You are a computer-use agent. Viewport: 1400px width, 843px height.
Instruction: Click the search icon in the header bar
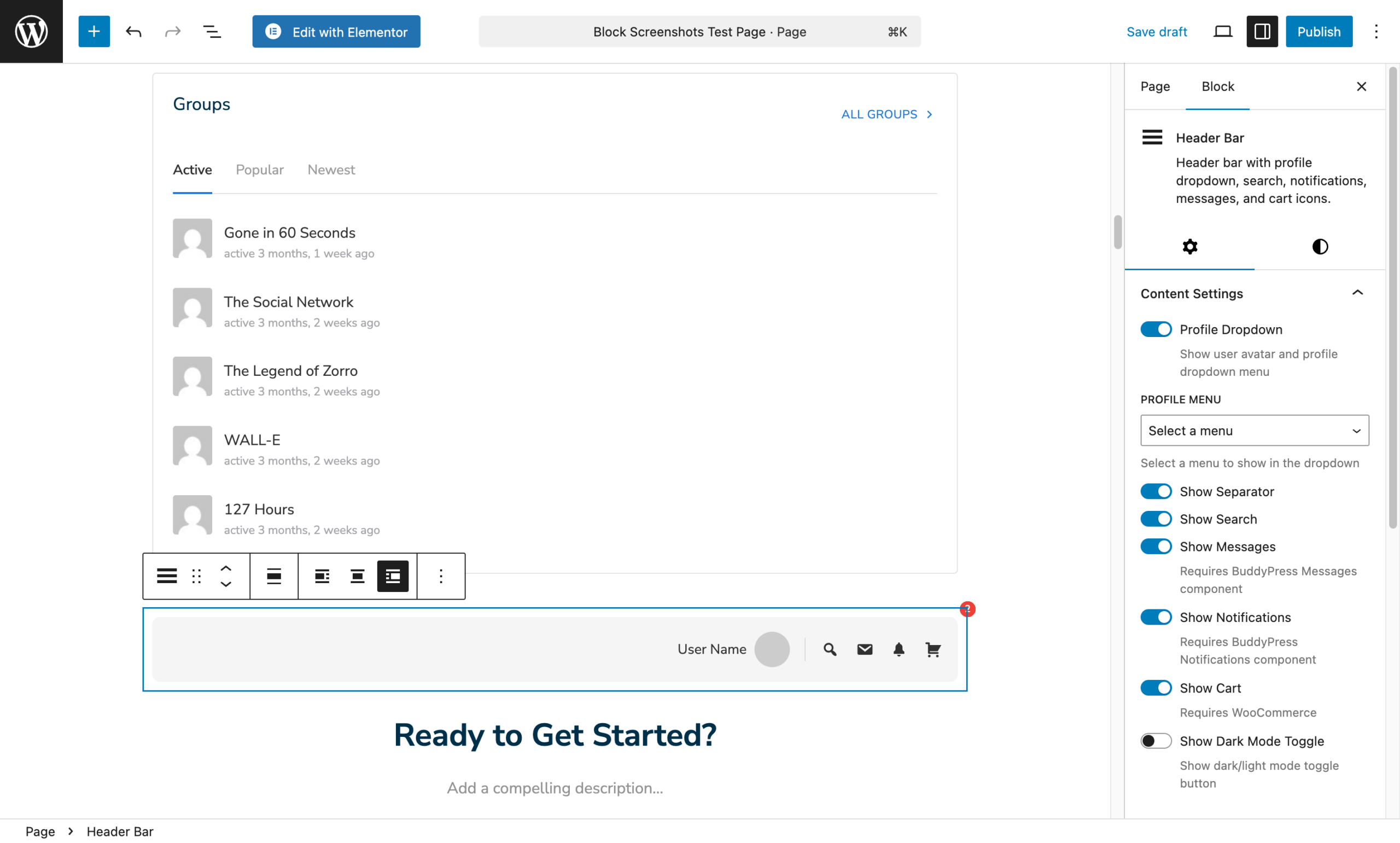coord(830,649)
